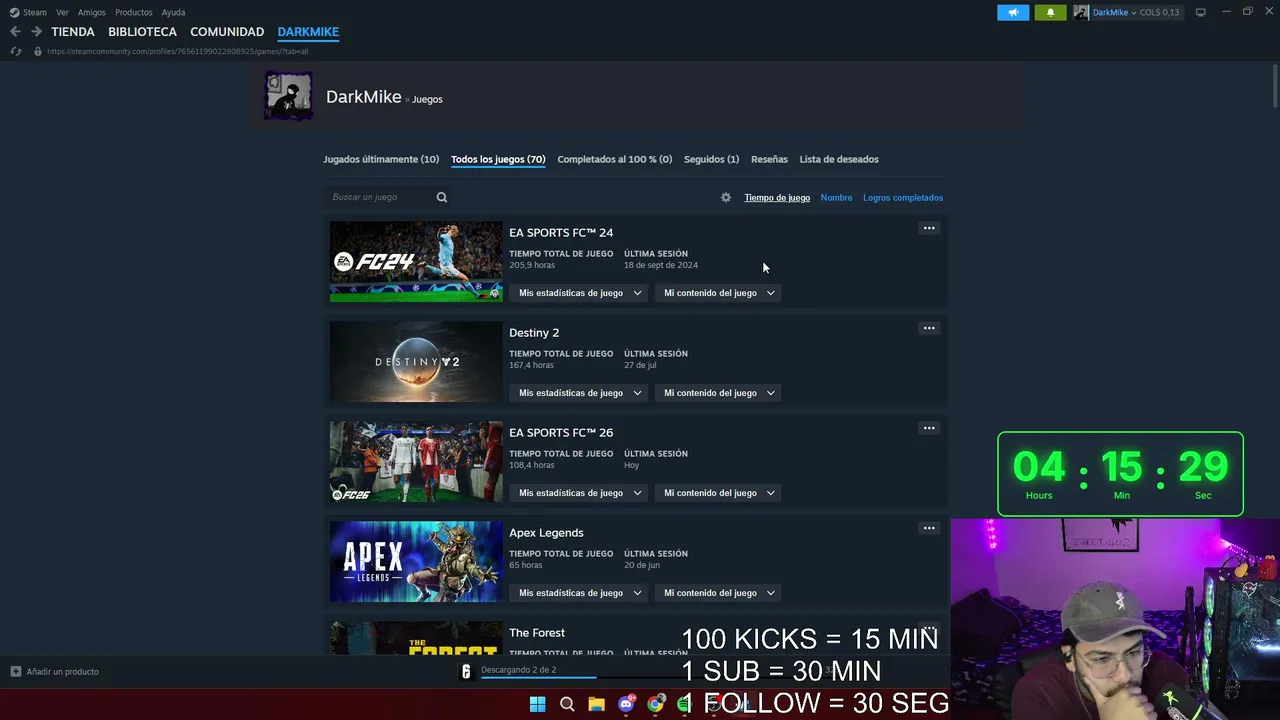This screenshot has height=720, width=1280.
Task: Expand Mis estadísticas de juego for Apex Legends
Action: pyautogui.click(x=580, y=593)
